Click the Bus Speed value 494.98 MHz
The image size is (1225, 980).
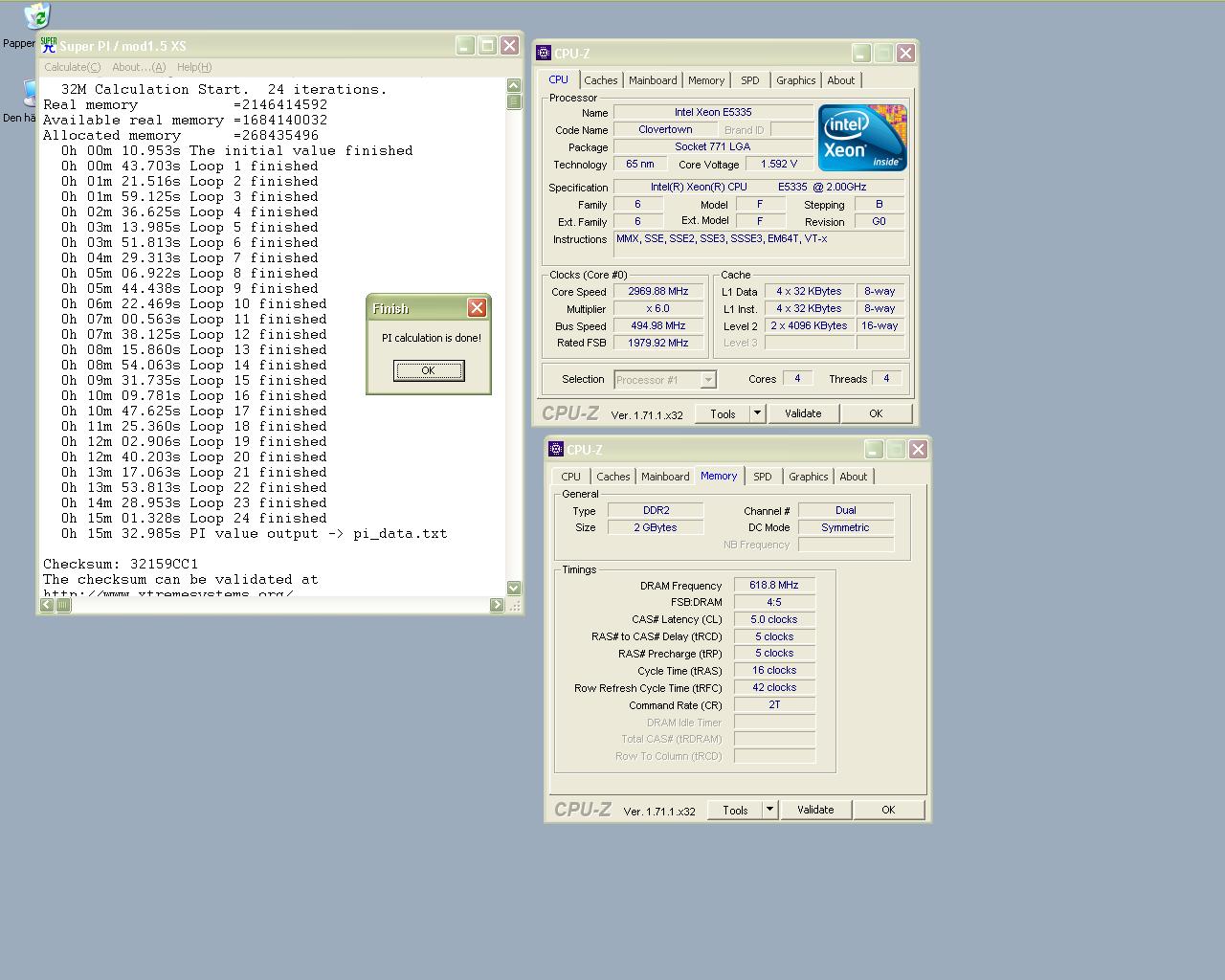(658, 325)
